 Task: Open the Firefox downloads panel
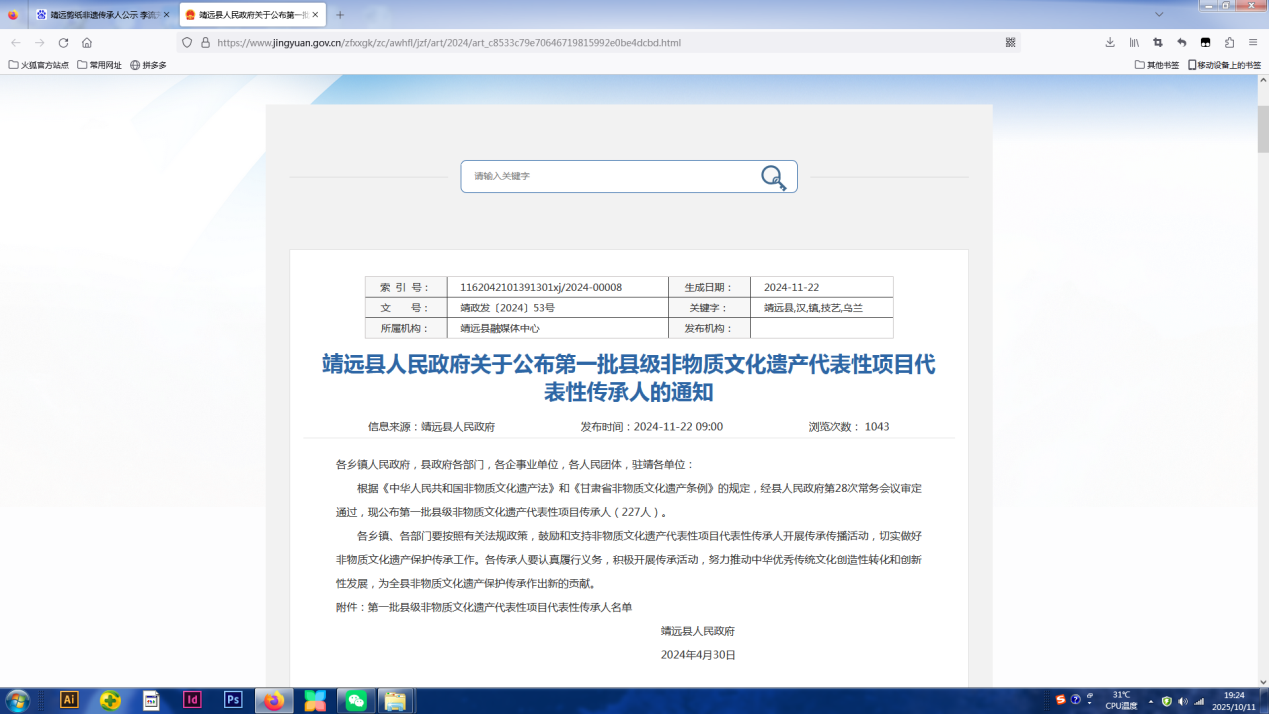(x=1110, y=43)
